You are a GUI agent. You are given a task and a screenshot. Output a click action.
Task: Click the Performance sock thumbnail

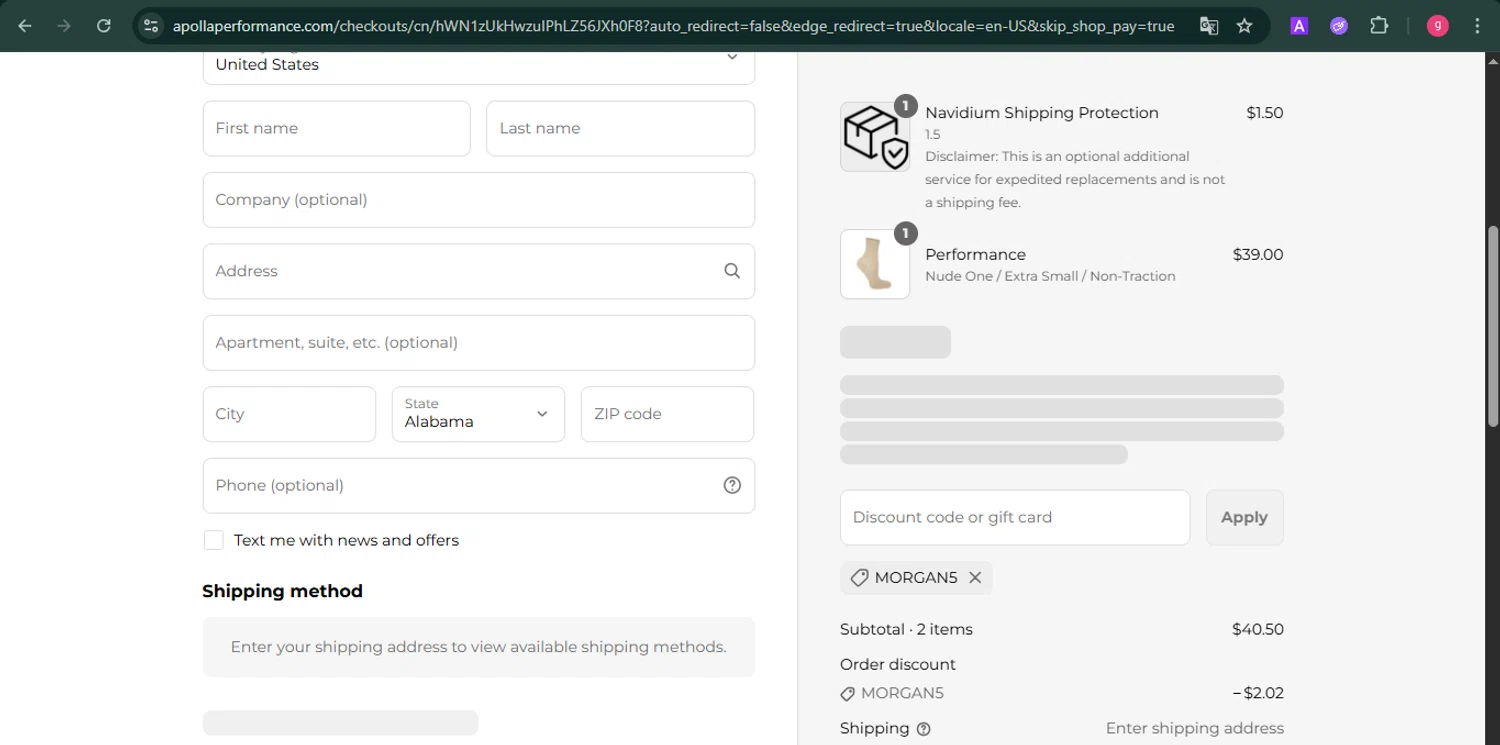(875, 264)
